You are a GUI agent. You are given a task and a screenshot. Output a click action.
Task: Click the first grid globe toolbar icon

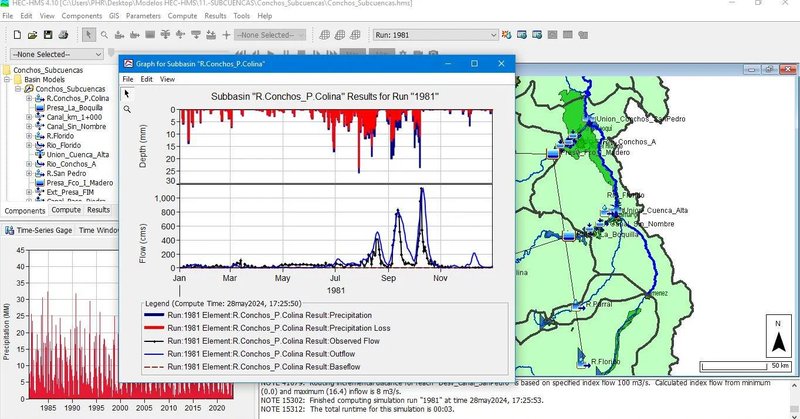coord(324,35)
